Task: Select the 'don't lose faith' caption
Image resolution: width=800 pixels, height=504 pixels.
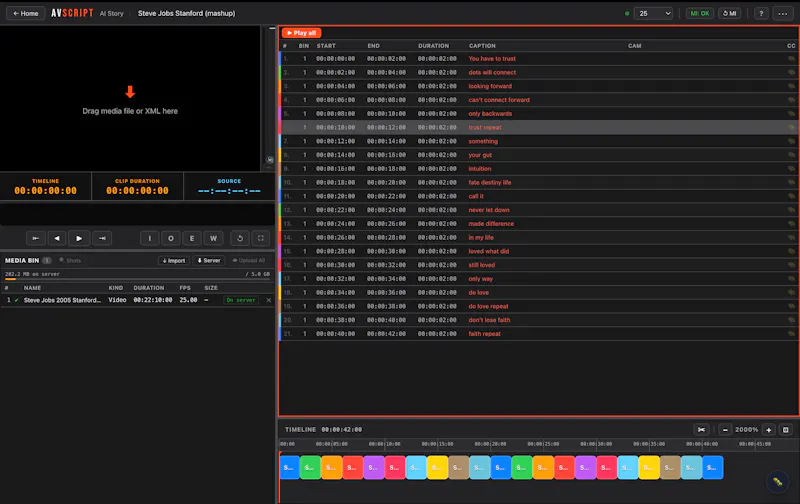Action: click(489, 320)
